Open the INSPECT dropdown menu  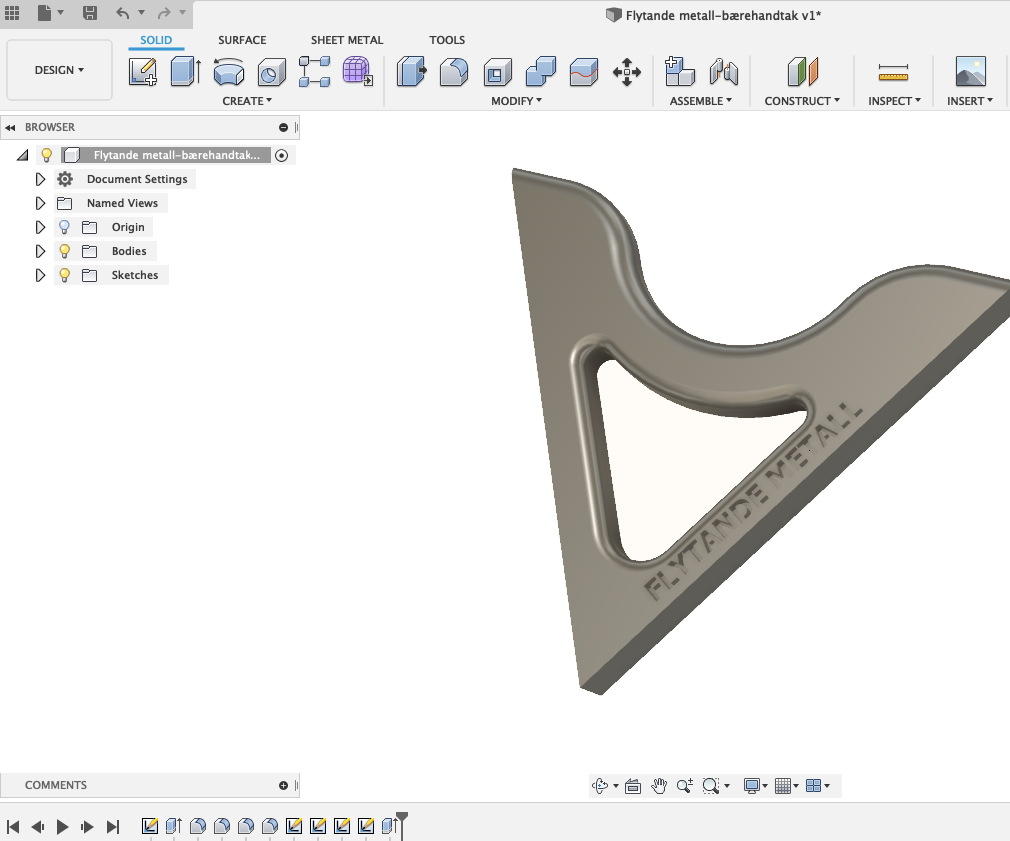coord(894,101)
